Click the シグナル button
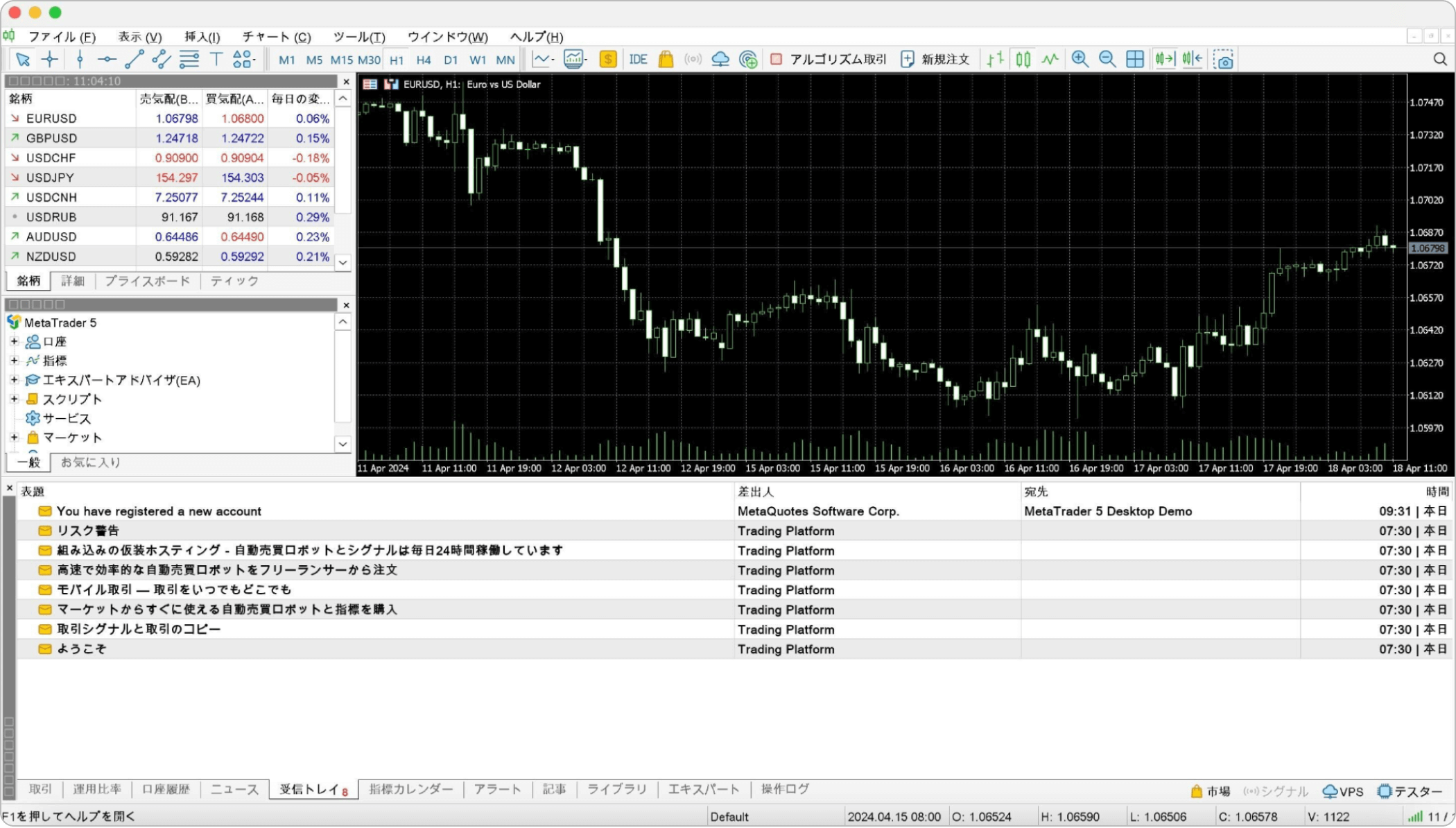Screen dimensions: 1456x828 [x=1276, y=792]
